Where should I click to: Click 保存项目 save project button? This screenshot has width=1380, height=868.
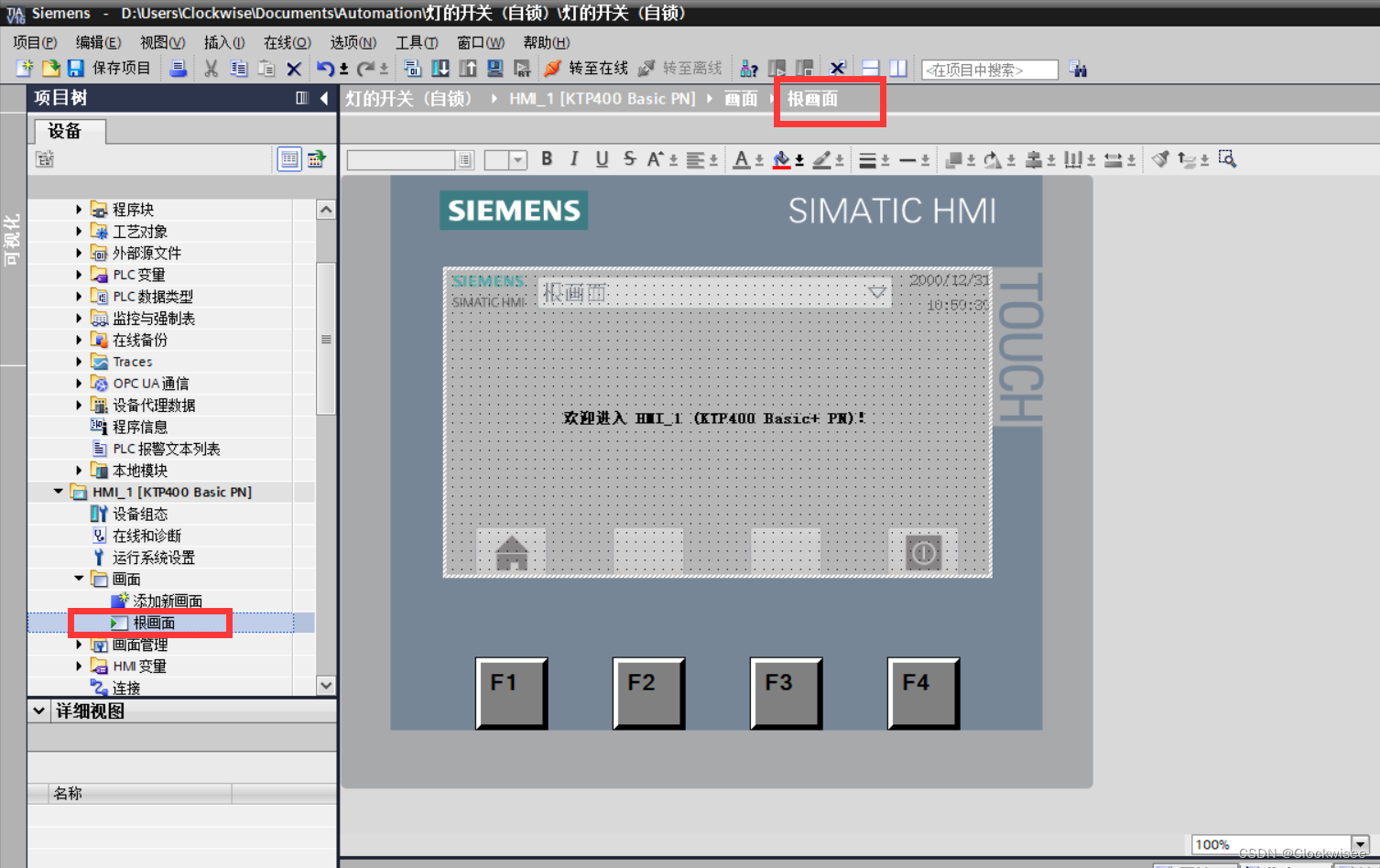tap(109, 69)
